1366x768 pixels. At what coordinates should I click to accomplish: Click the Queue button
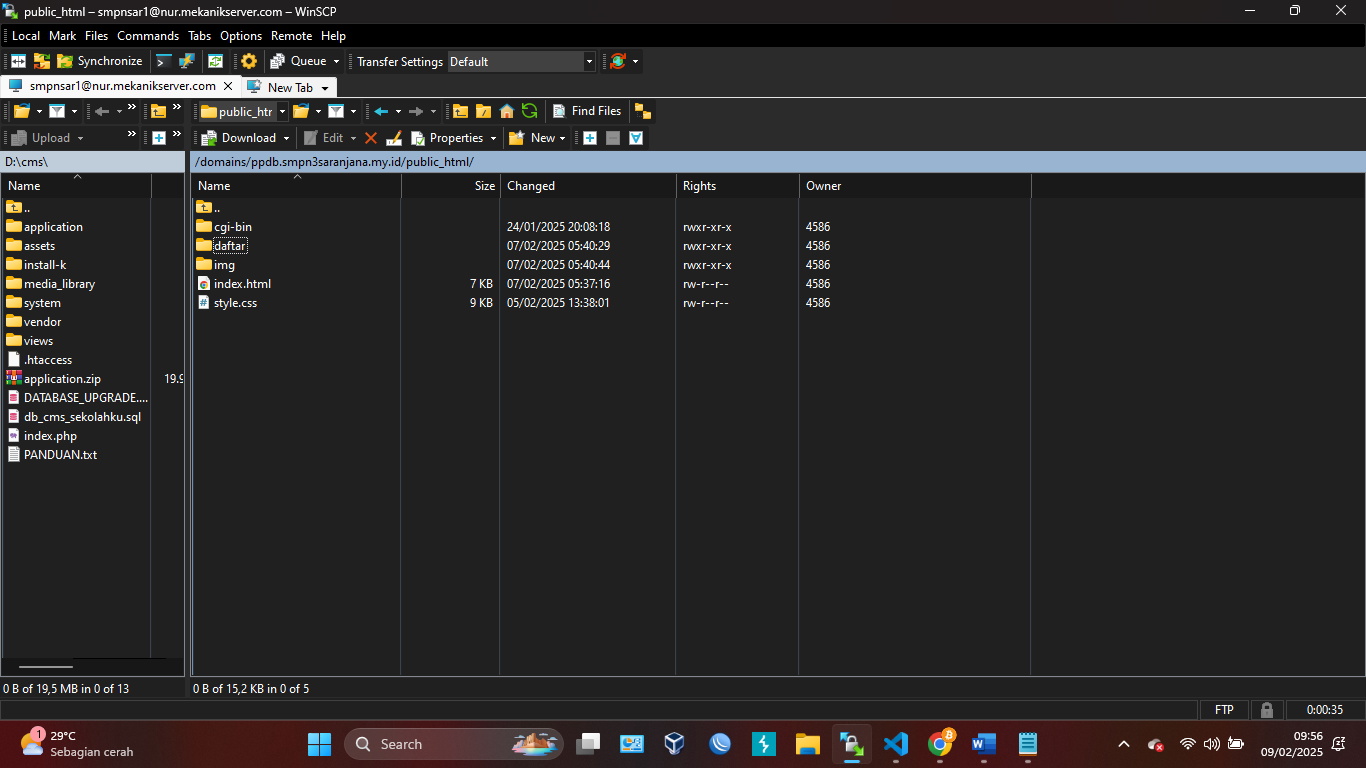[x=298, y=61]
